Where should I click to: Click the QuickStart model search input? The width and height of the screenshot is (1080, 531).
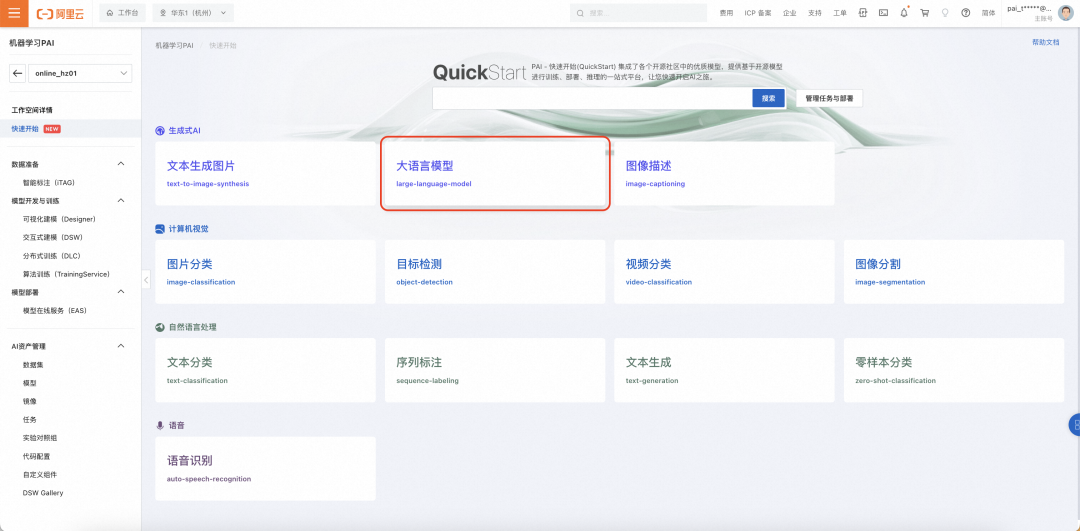coord(592,98)
